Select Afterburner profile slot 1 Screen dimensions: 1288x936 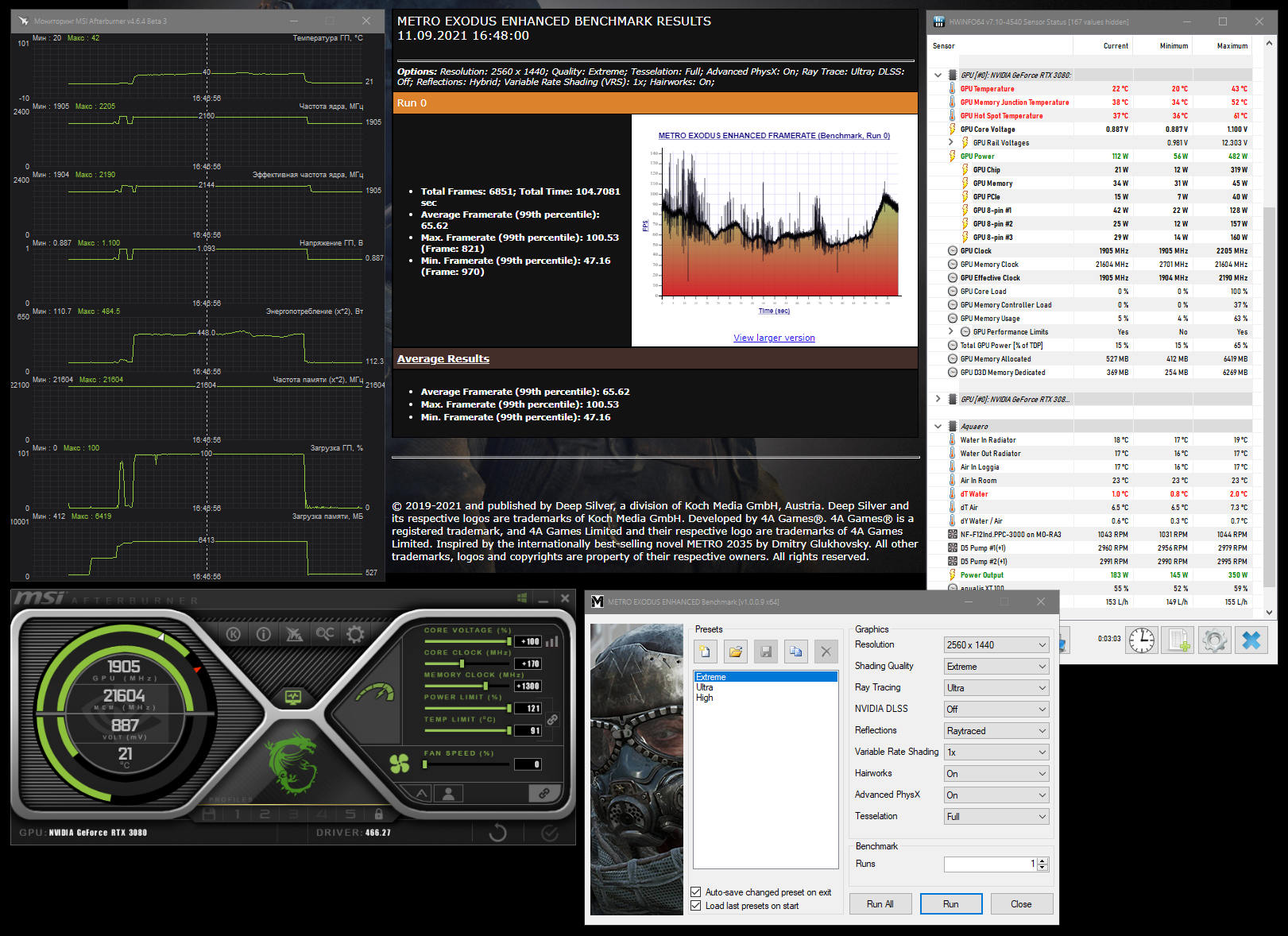pyautogui.click(x=237, y=814)
